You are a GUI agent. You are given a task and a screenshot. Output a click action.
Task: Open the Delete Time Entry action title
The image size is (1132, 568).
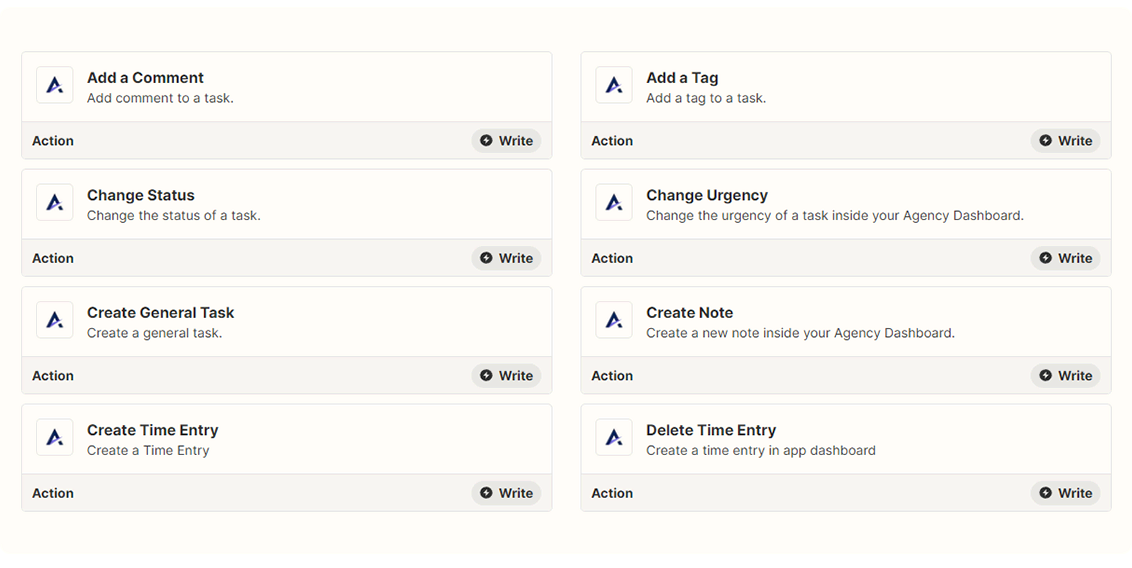pos(710,430)
